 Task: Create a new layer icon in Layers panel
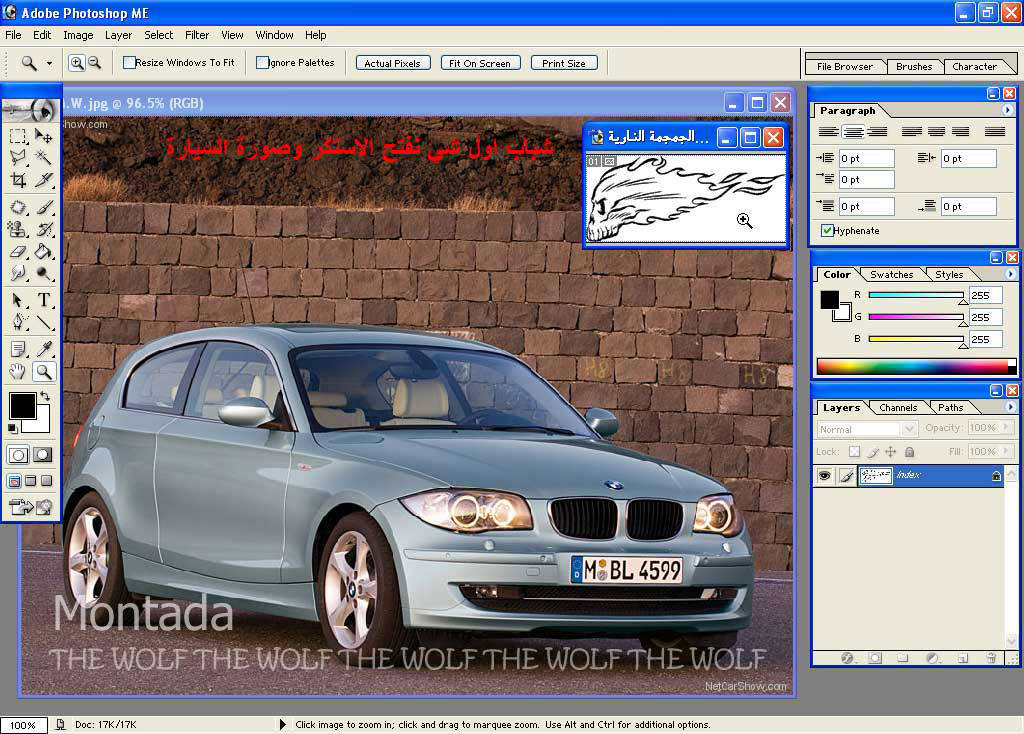(963, 658)
